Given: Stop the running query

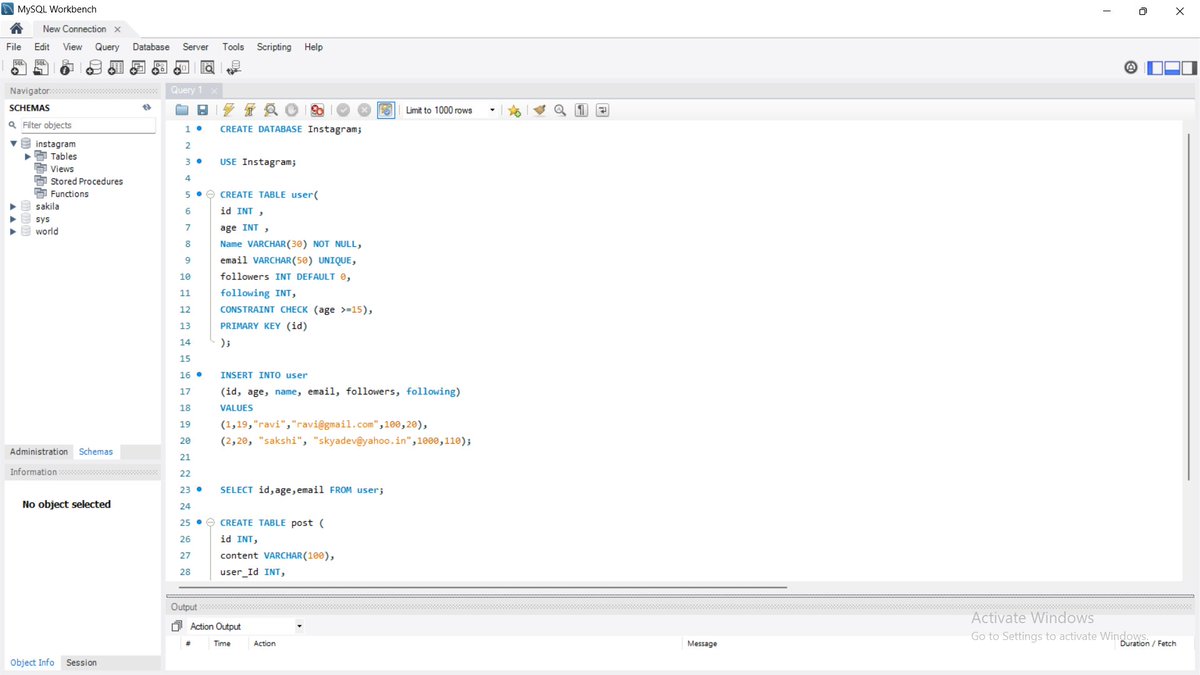Looking at the screenshot, I should pyautogui.click(x=292, y=110).
